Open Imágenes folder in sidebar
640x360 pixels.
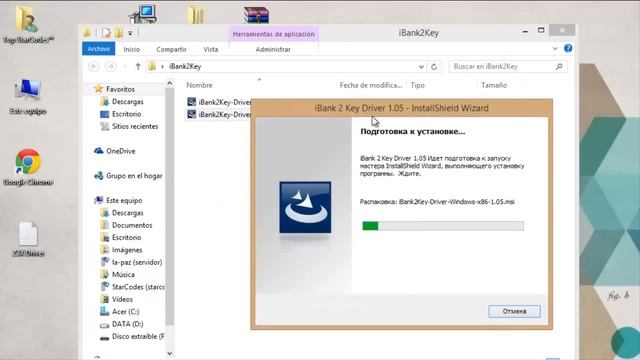tap(127, 250)
